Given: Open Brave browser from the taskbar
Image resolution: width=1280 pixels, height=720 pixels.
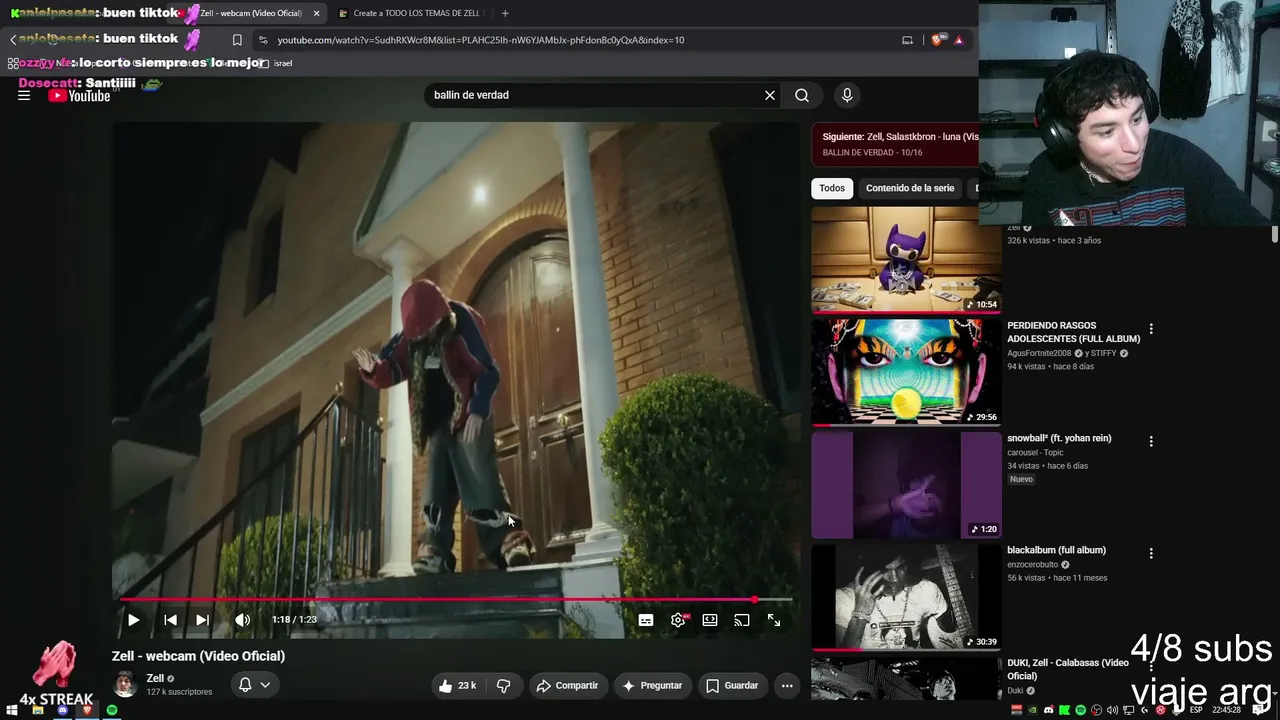Looking at the screenshot, I should tap(87, 710).
